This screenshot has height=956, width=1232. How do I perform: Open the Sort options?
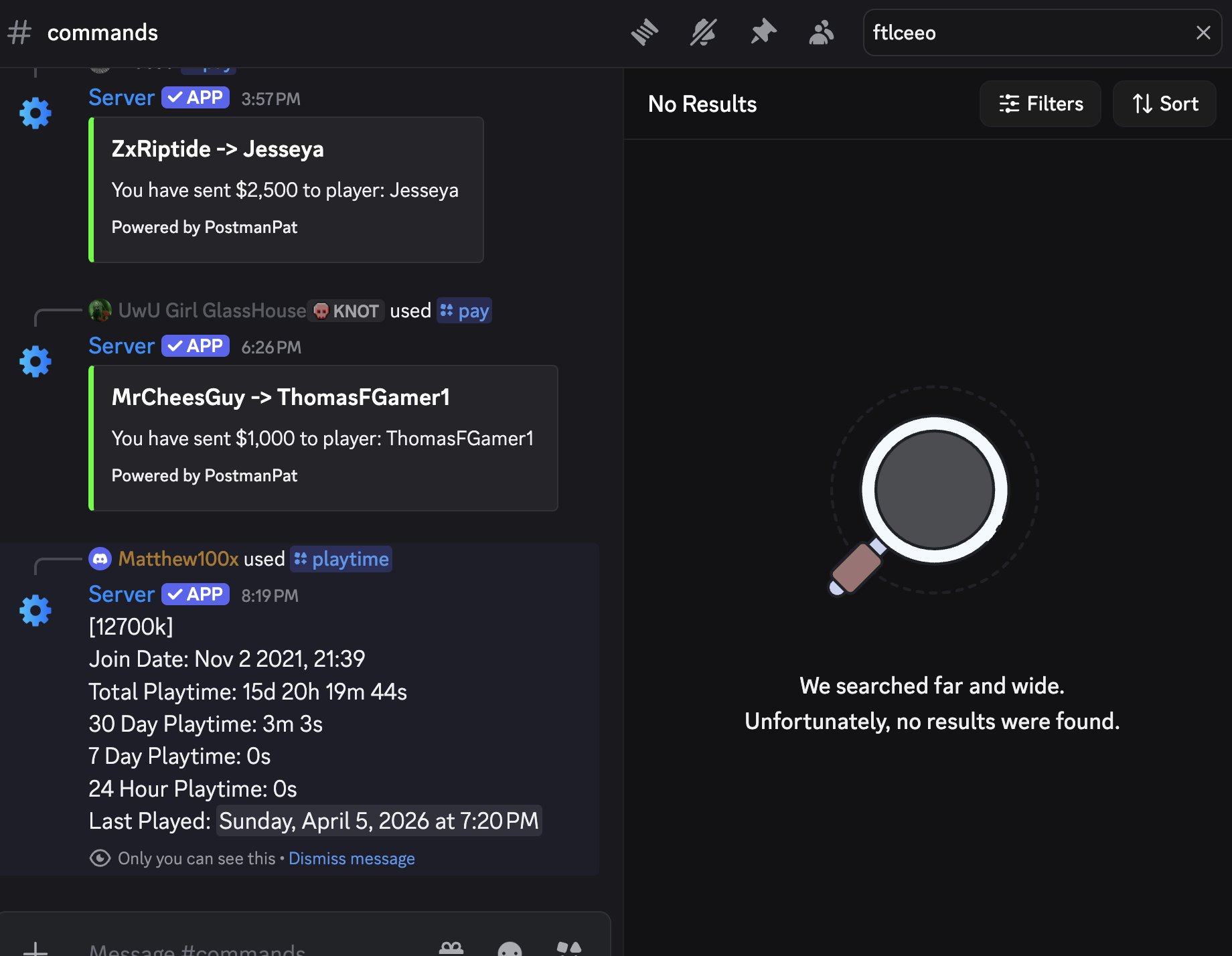click(x=1164, y=104)
